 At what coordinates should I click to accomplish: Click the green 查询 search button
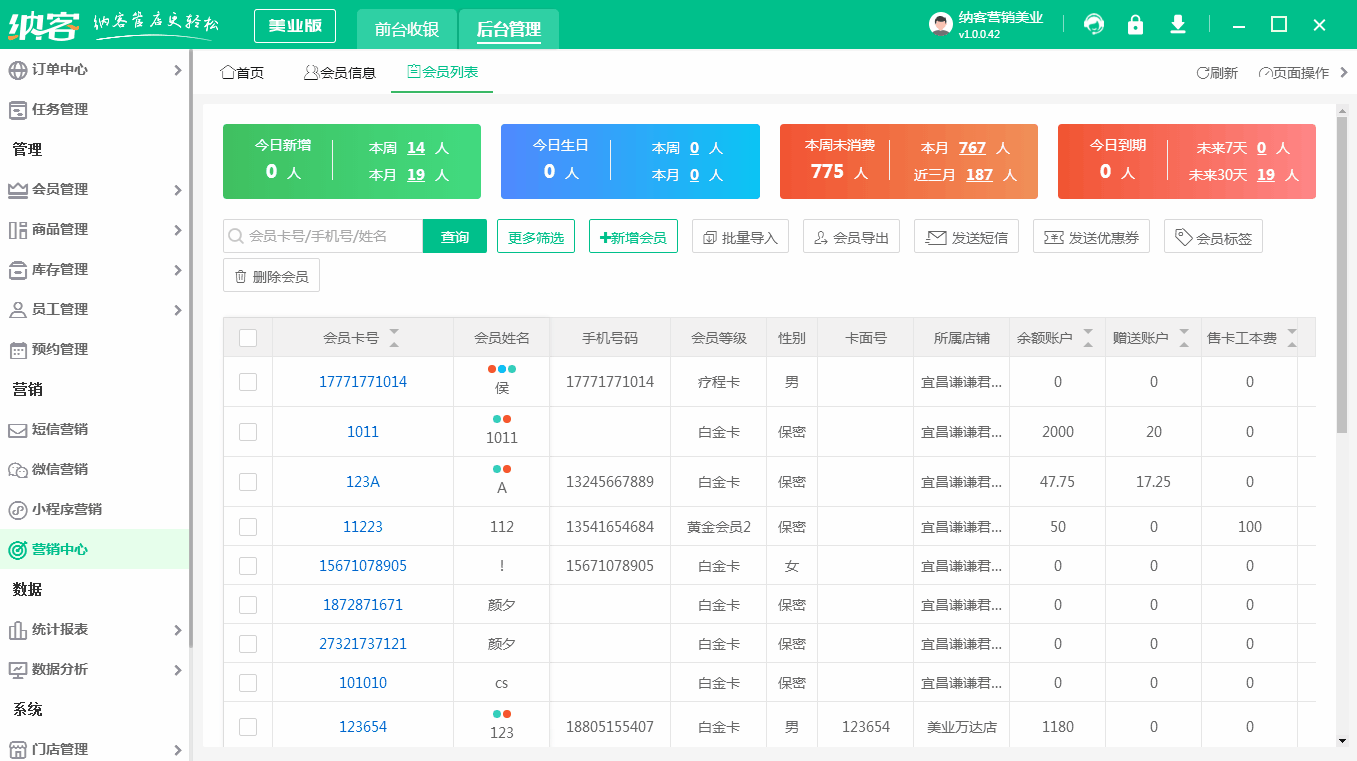455,236
